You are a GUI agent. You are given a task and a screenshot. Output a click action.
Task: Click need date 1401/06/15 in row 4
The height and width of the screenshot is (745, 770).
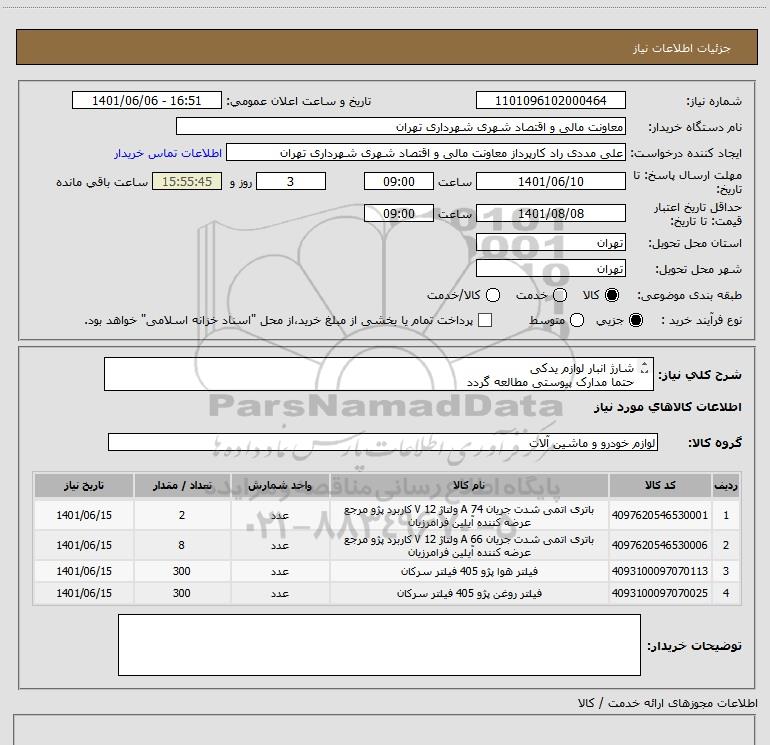coord(84,593)
